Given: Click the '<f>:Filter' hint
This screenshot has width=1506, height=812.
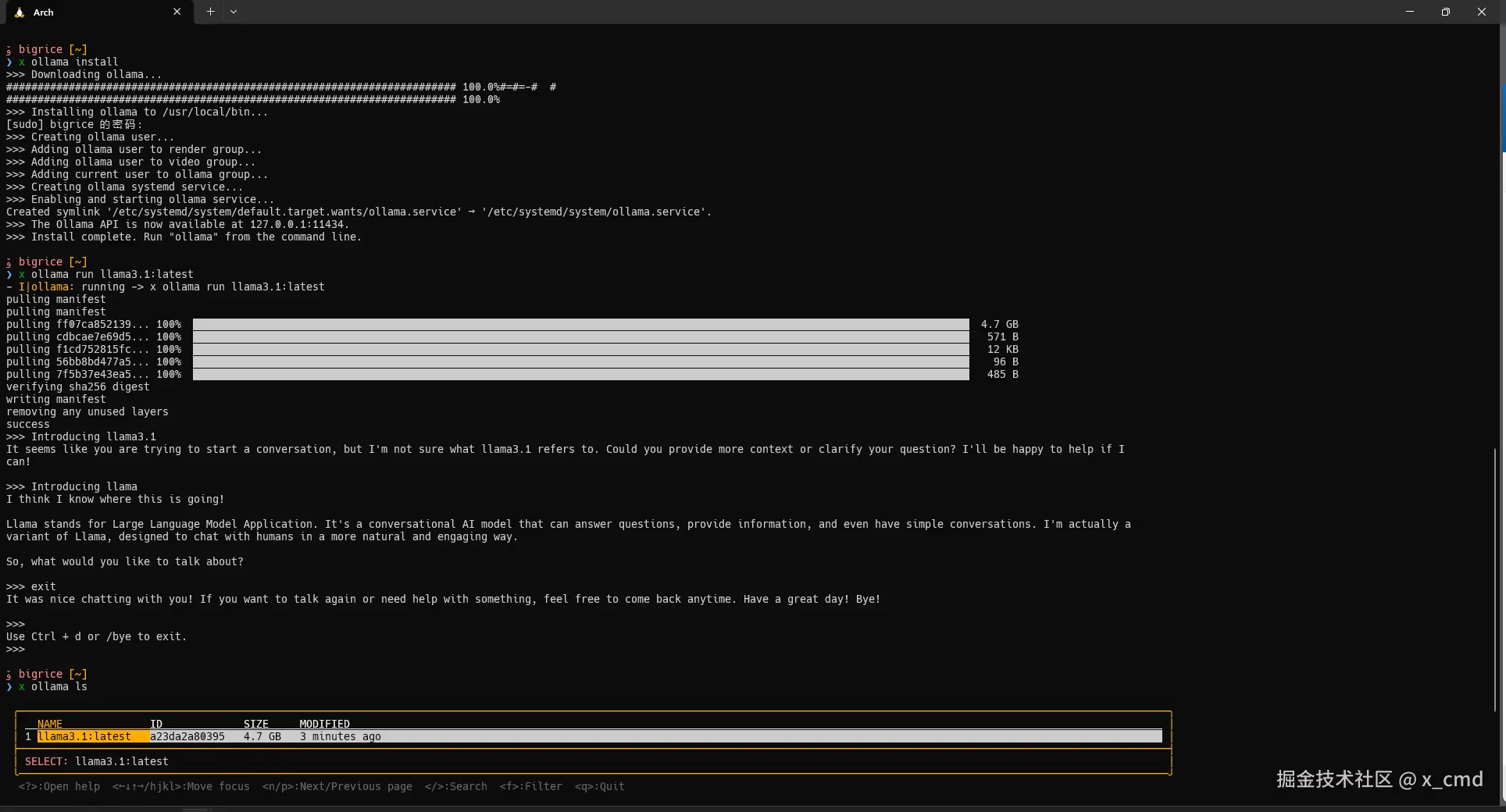Looking at the screenshot, I should (x=531, y=786).
